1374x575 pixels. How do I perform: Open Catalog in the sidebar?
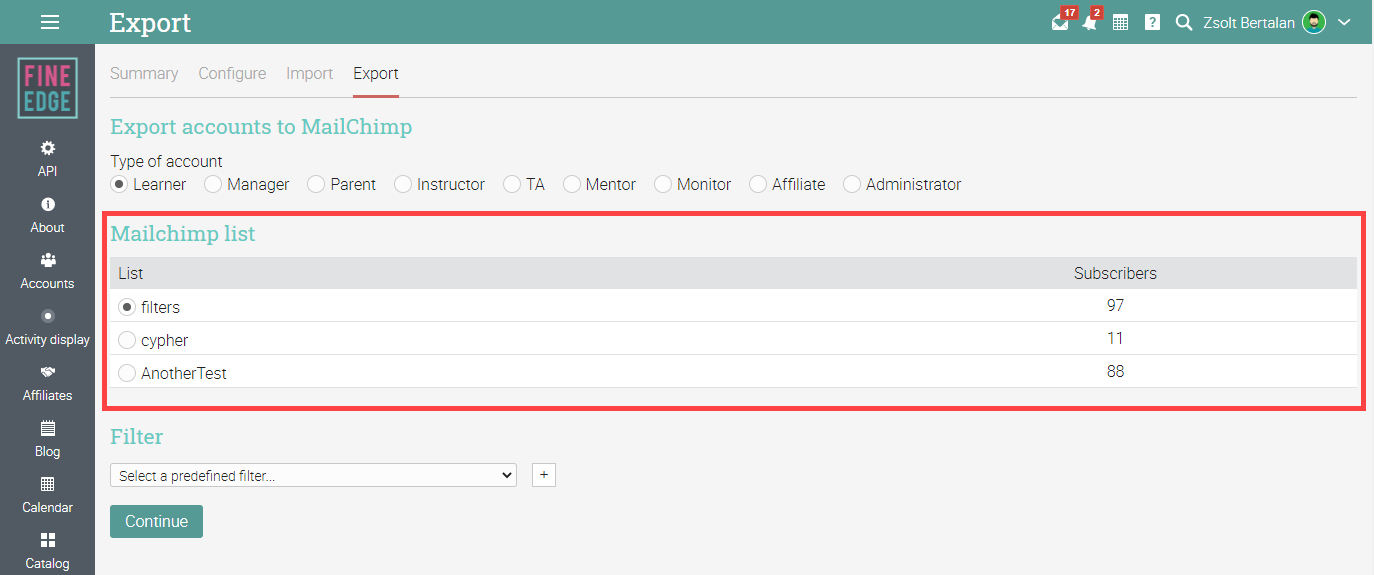tap(47, 551)
